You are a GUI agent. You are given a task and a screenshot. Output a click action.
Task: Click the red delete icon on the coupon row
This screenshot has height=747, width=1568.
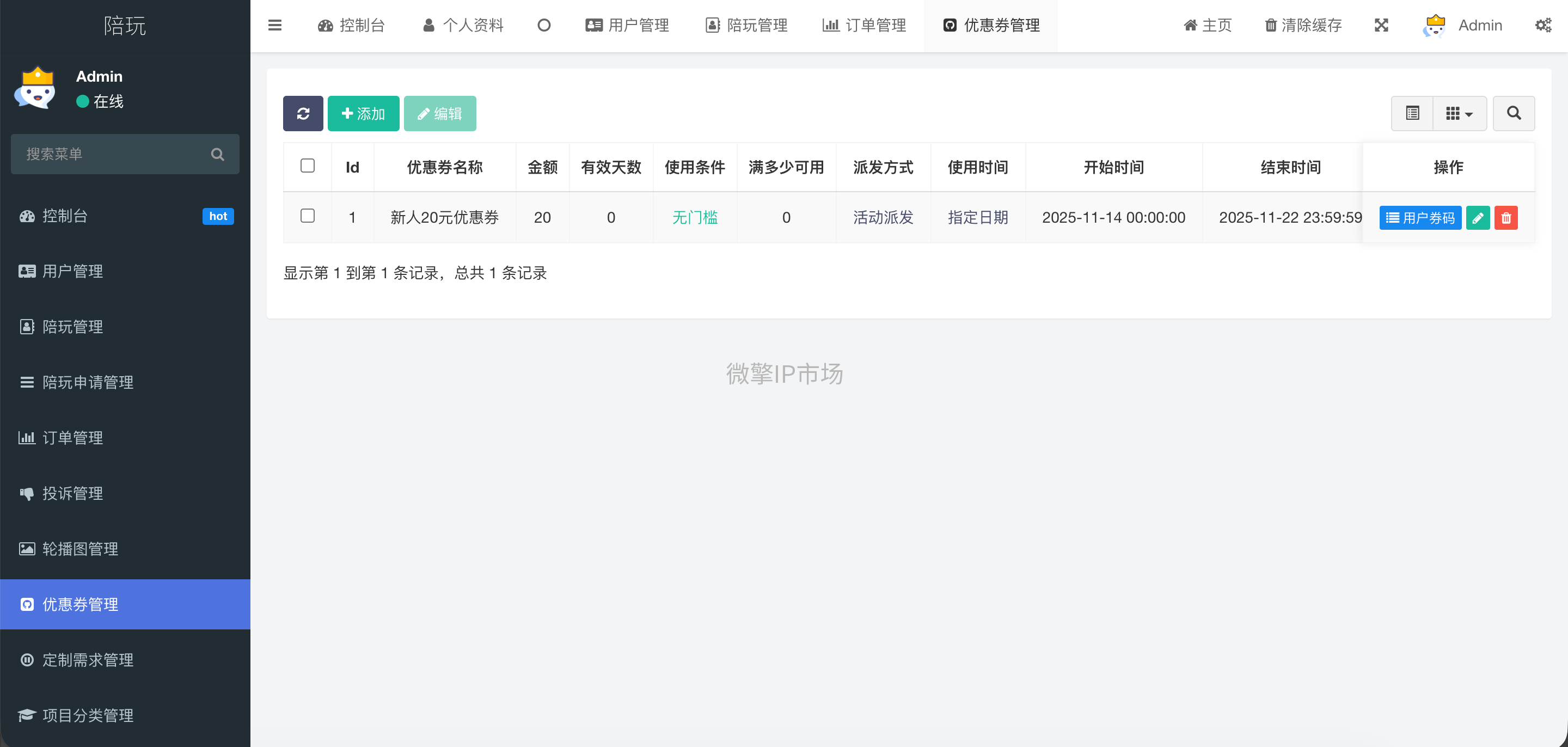1506,217
